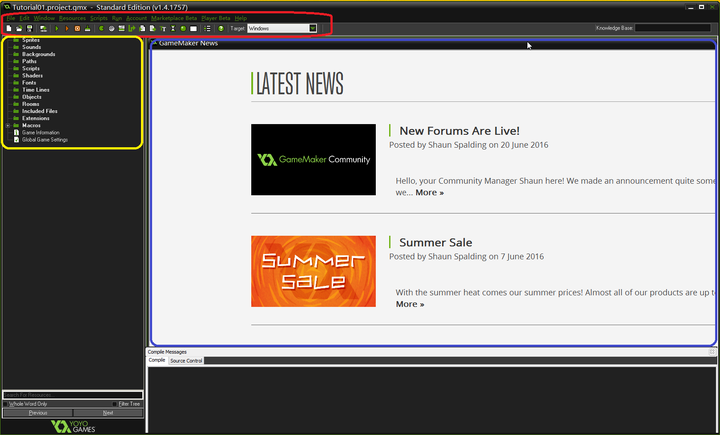Create a font with the T icon
720x435 pixels.
coord(163,28)
